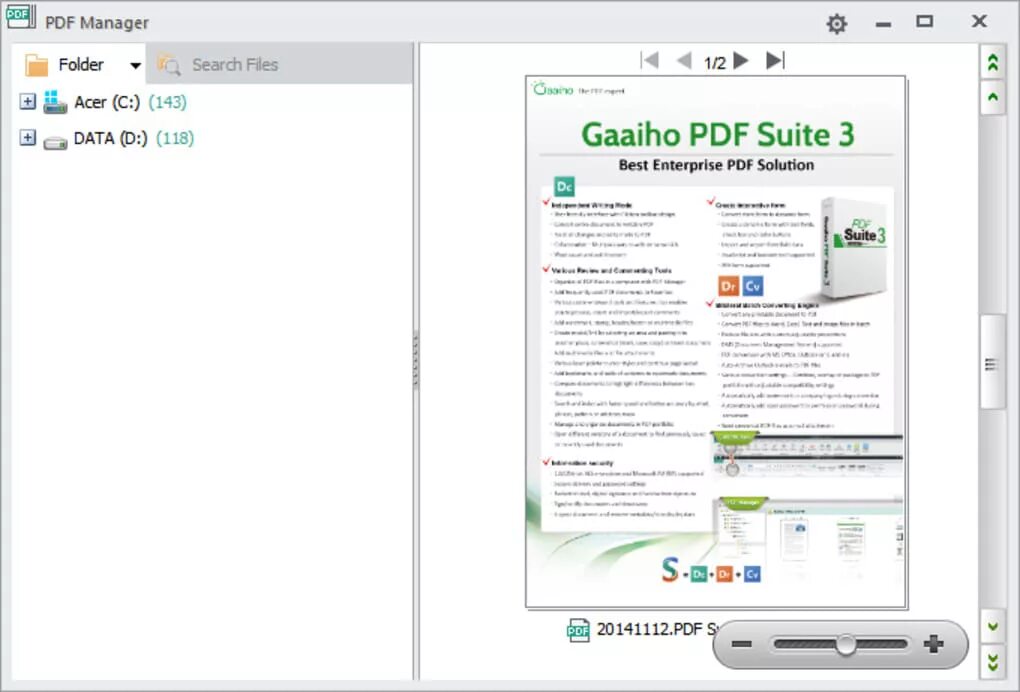Open the settings gear in title bar

[837, 23]
